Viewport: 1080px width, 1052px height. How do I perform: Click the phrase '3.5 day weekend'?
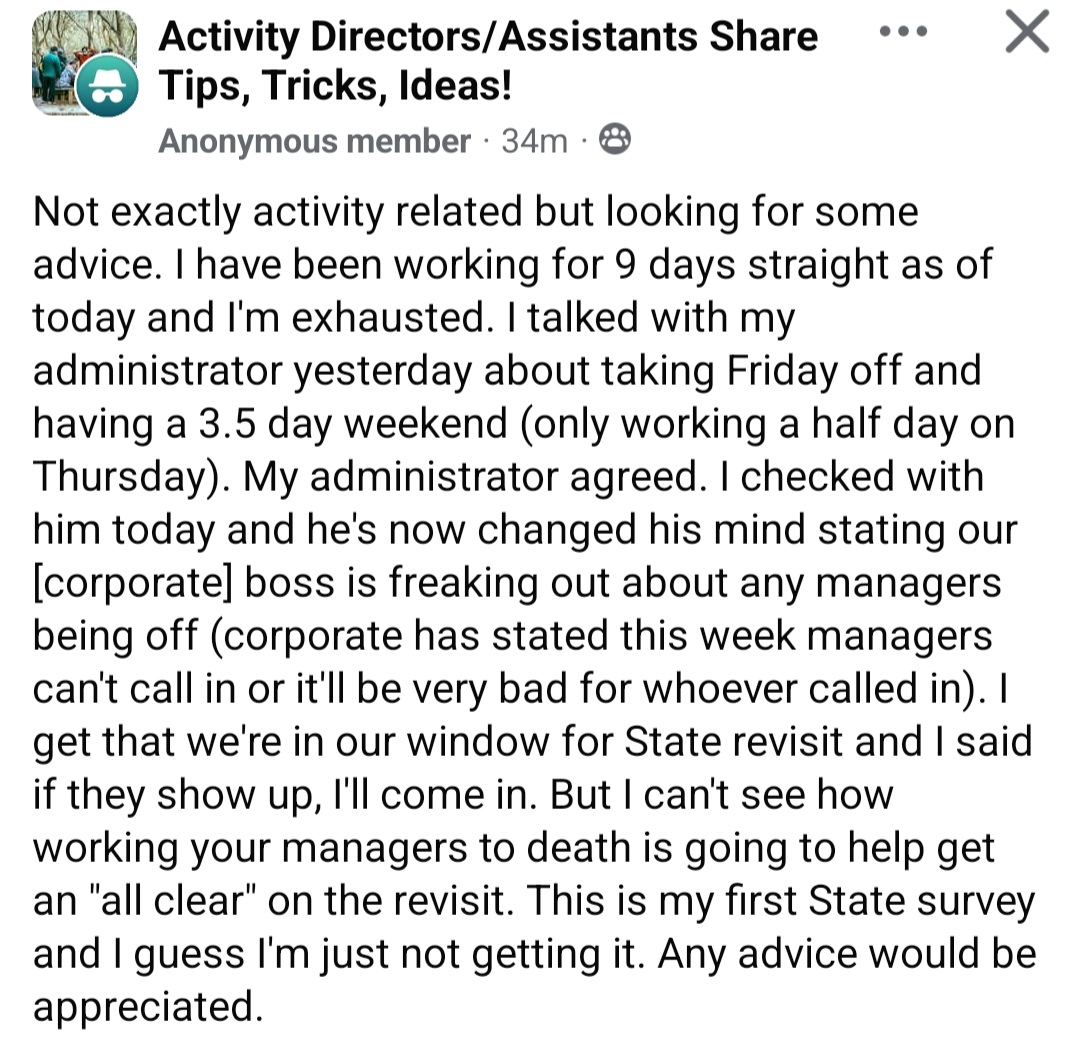point(353,424)
